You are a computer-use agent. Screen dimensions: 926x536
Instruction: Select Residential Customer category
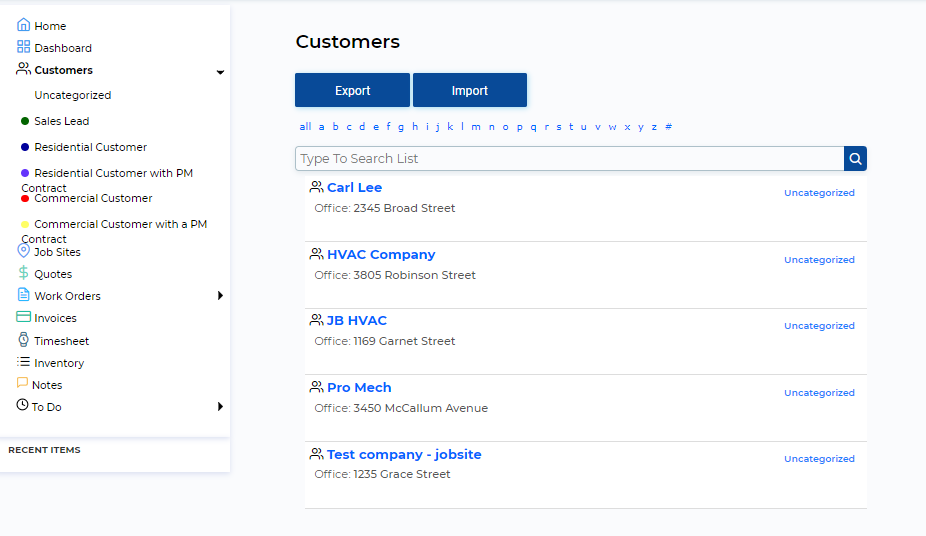[x=90, y=147]
